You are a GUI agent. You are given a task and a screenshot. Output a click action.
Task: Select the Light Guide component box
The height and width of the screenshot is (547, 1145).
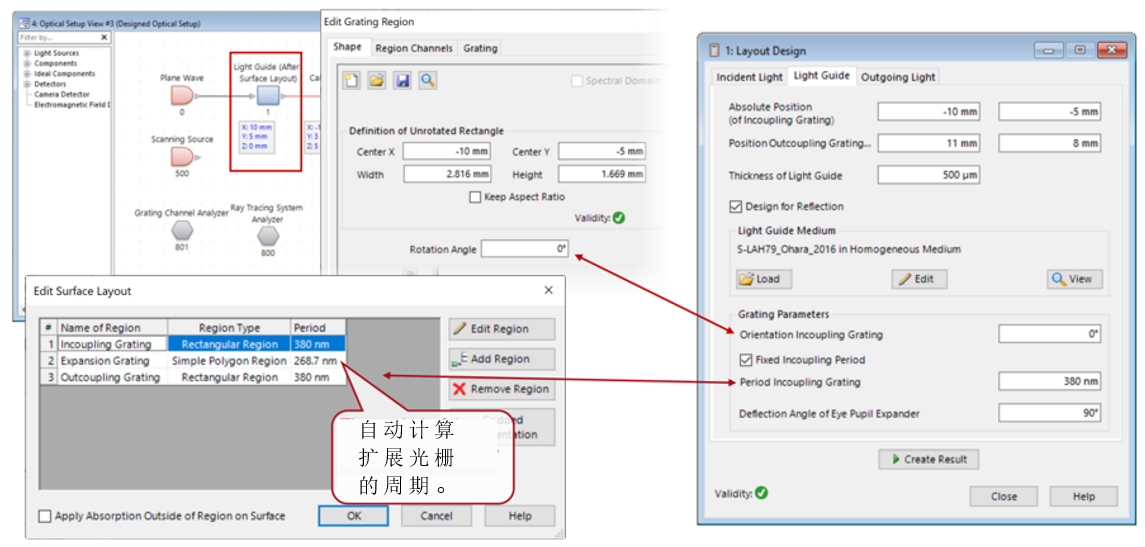(268, 96)
